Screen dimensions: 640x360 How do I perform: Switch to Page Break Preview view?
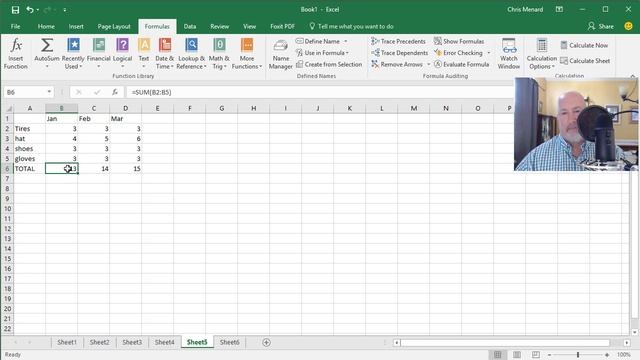[x=536, y=355]
